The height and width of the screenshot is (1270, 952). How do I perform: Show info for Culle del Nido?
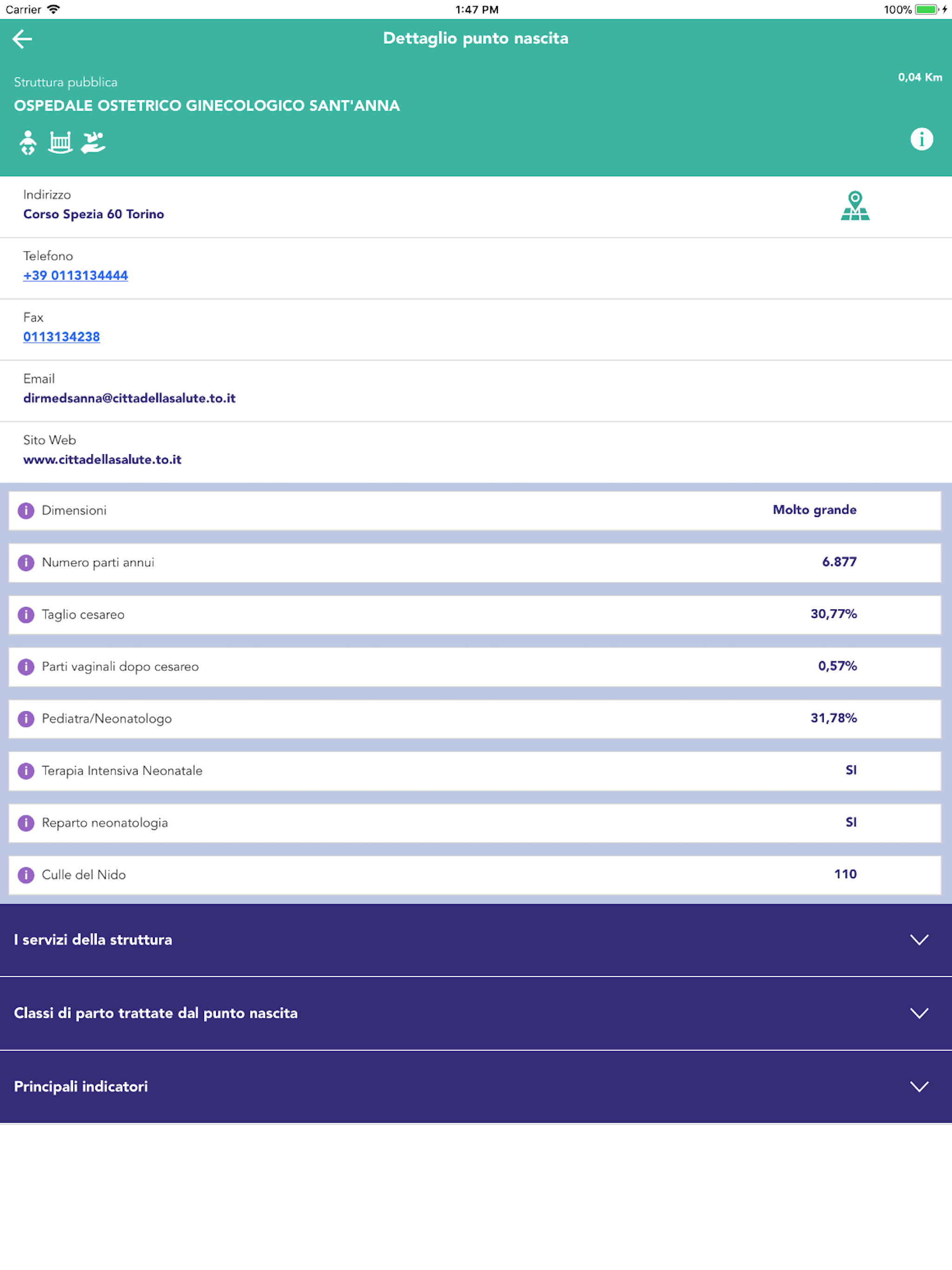tap(26, 875)
